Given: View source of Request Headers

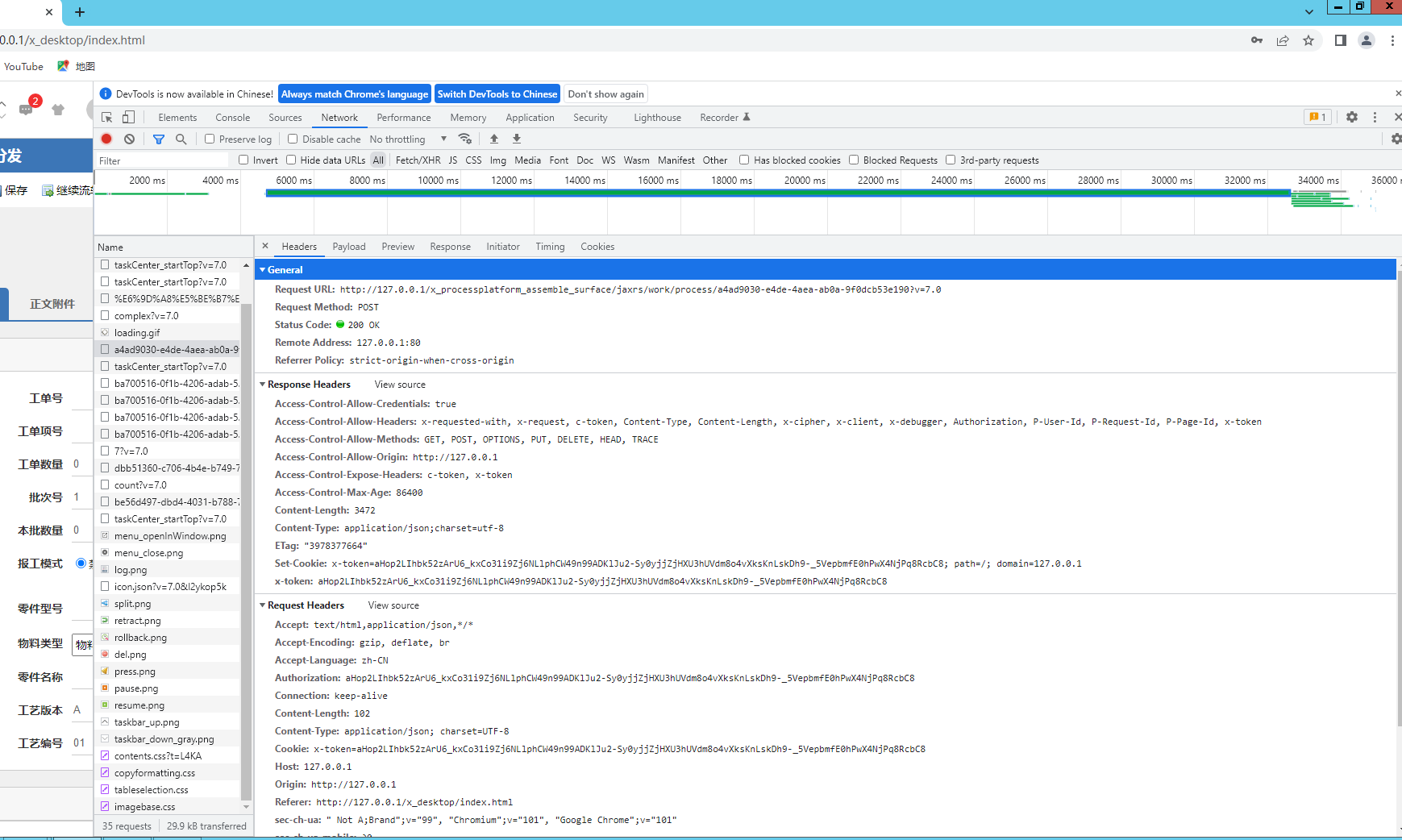Looking at the screenshot, I should click(x=393, y=605).
